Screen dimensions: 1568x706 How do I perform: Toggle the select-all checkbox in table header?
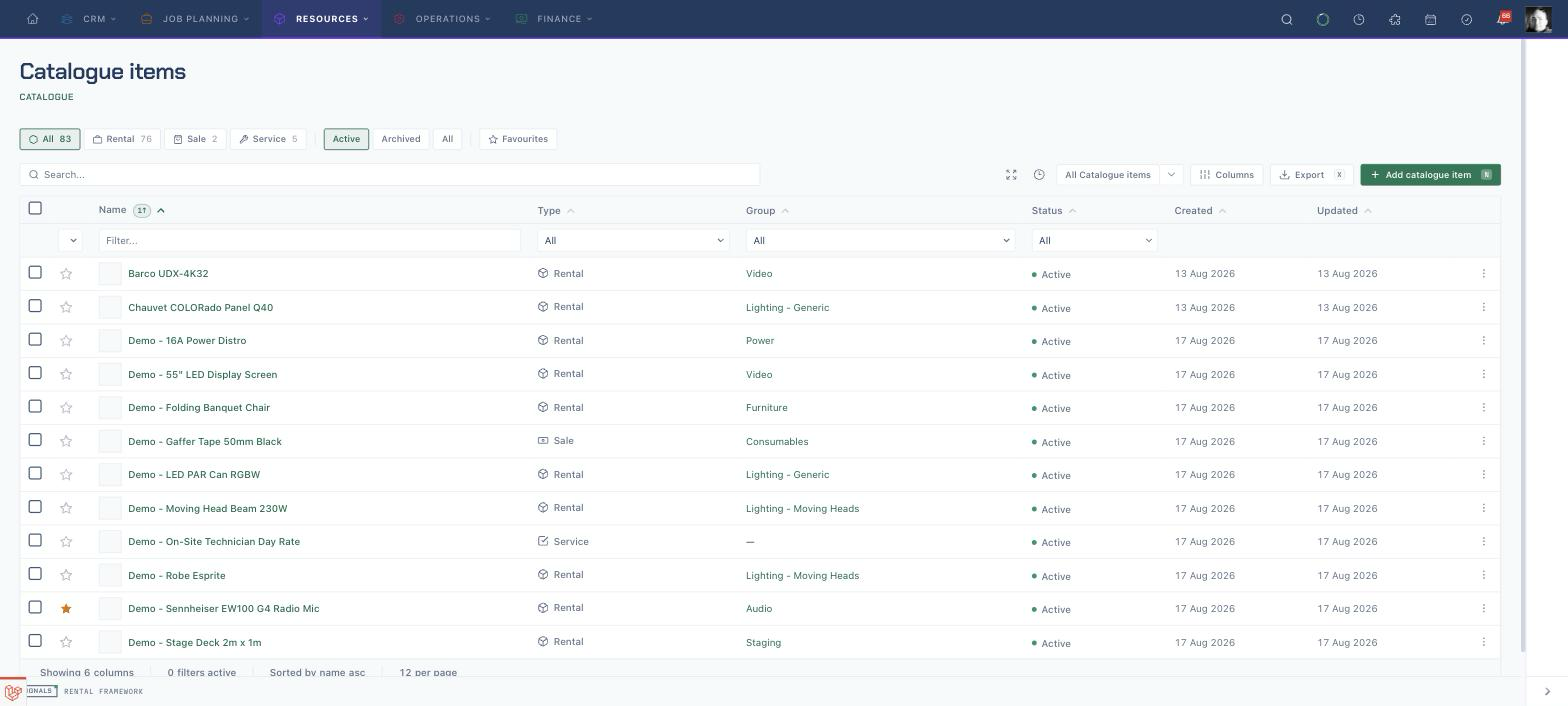(x=35, y=208)
